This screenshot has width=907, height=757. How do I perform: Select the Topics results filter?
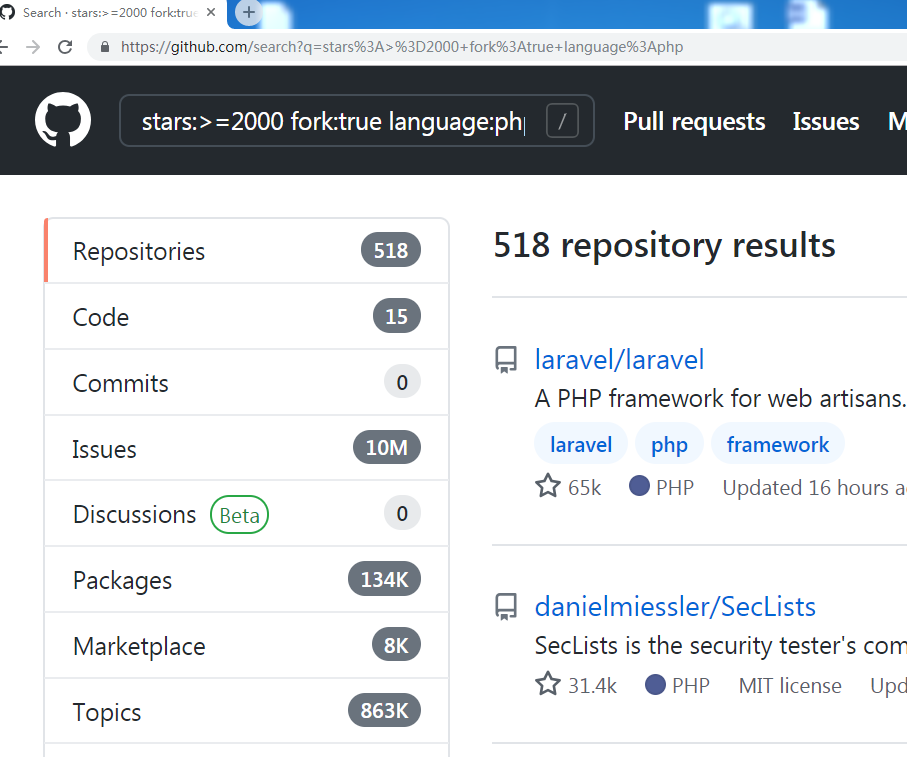(247, 711)
